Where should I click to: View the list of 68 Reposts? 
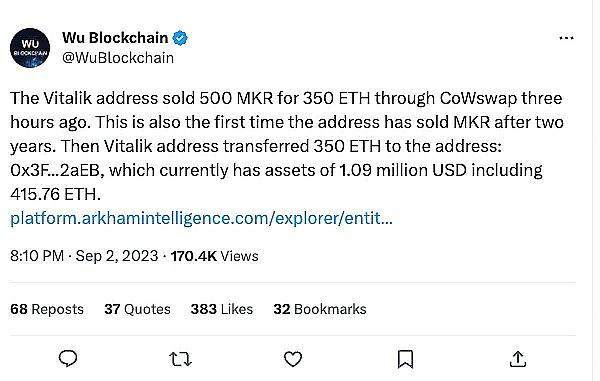coord(47,309)
